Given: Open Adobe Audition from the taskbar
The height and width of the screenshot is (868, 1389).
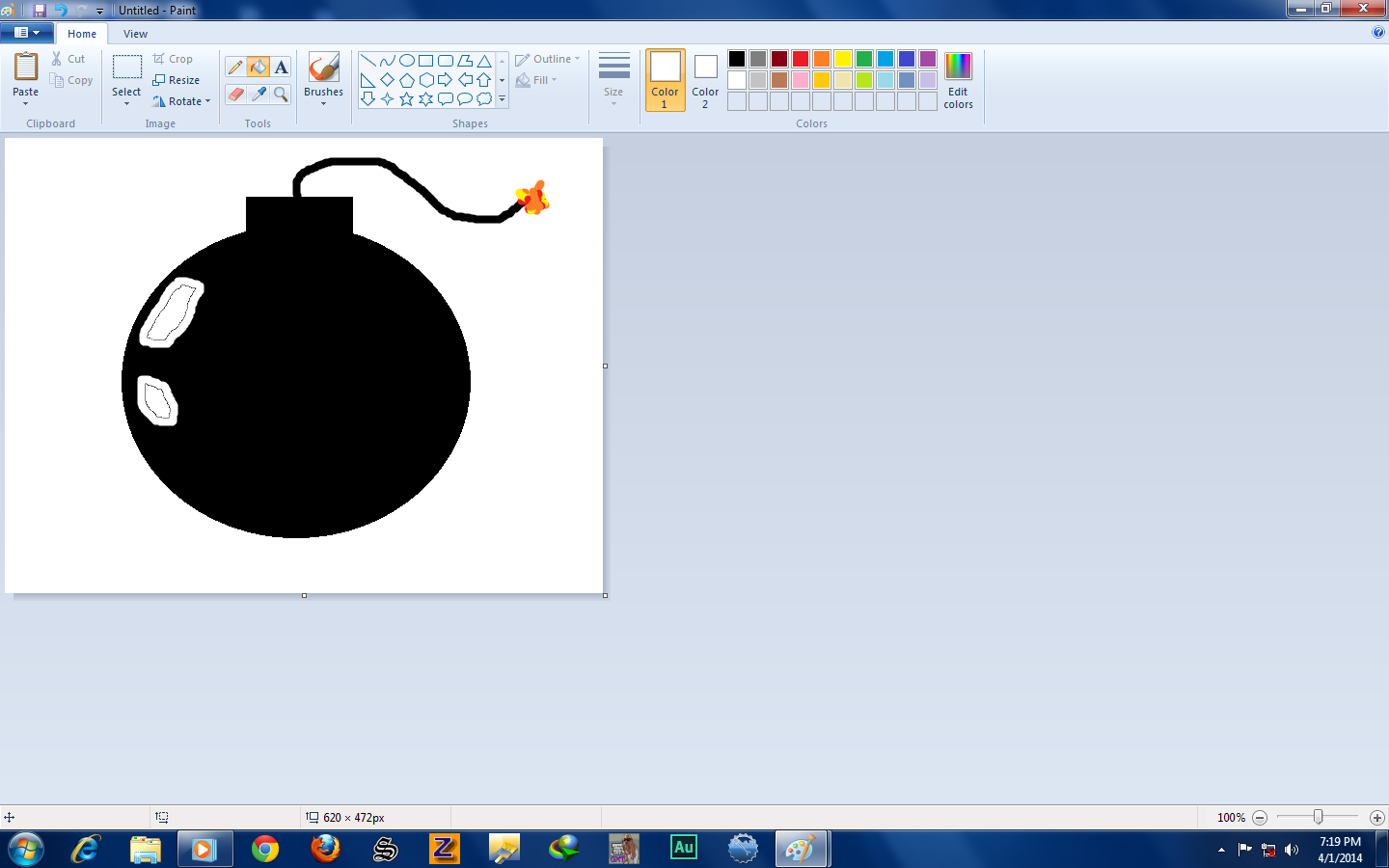Looking at the screenshot, I should pos(684,848).
